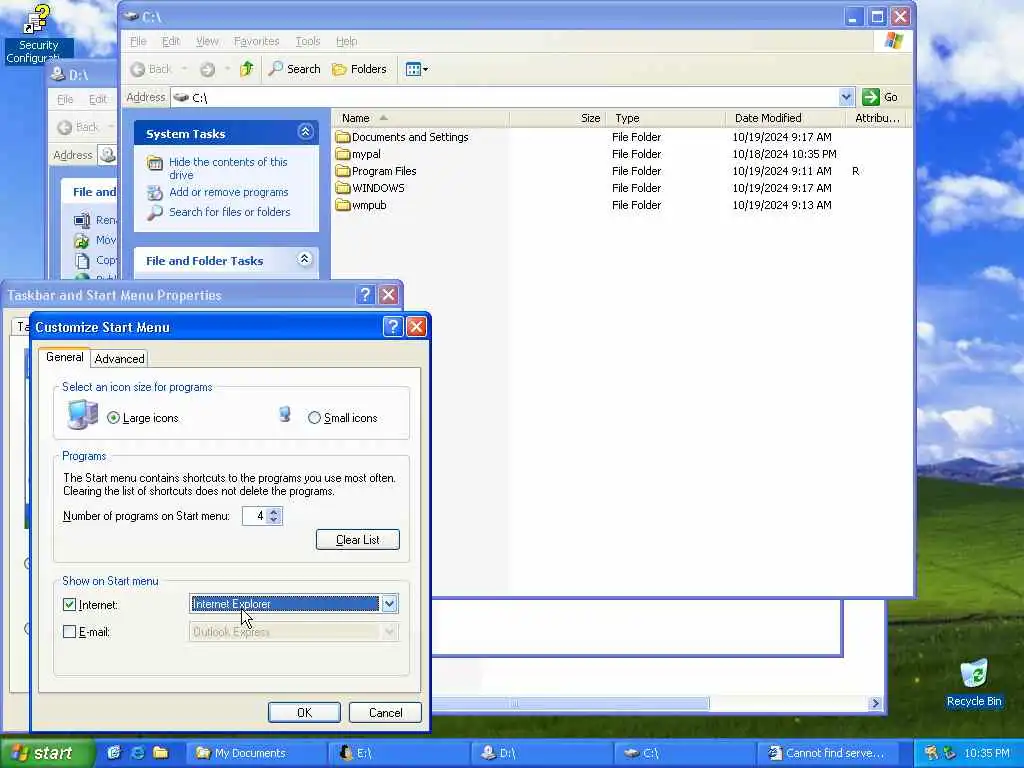This screenshot has width=1024, height=768.
Task: Decrease number of programs with down spinner
Action: click(x=274, y=520)
